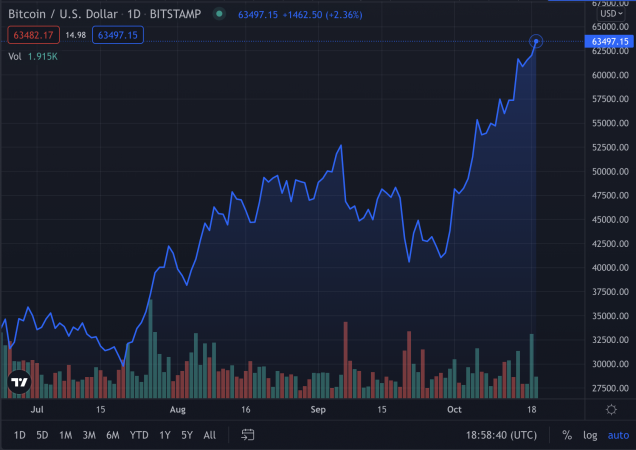Viewport: 636px width, 450px height.
Task: Click the 60000.00 price axis label
Action: click(x=610, y=75)
